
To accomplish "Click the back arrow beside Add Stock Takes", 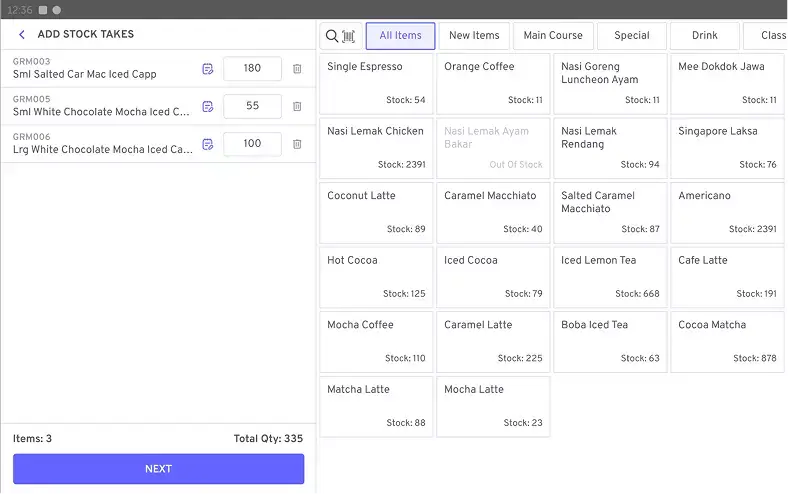I will click(x=22, y=35).
